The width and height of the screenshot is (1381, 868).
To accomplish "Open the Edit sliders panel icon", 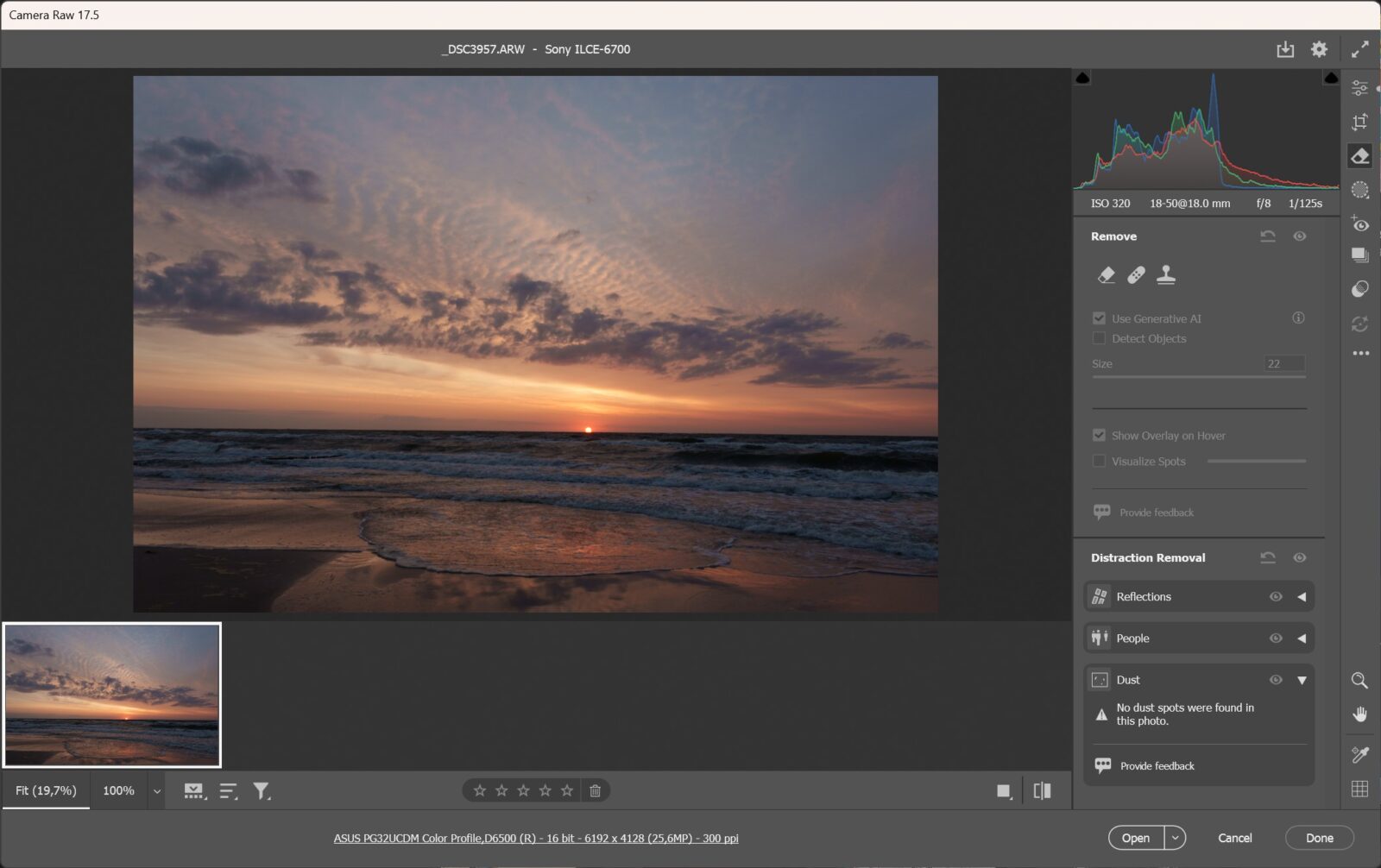I will [1359, 88].
